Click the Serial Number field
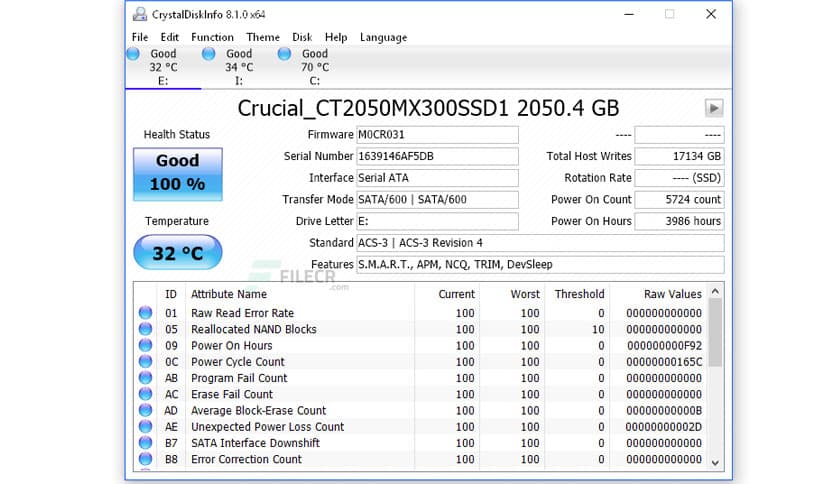 [x=437, y=156]
